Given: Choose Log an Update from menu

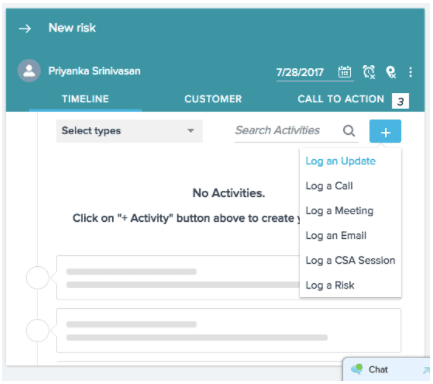Looking at the screenshot, I should point(341,161).
